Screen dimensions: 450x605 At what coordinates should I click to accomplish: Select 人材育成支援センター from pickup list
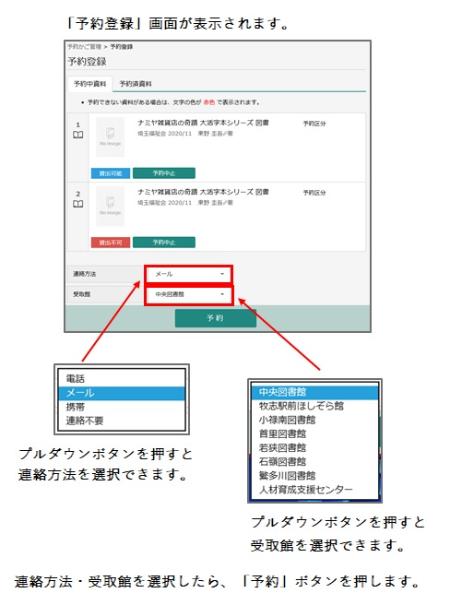click(x=306, y=490)
